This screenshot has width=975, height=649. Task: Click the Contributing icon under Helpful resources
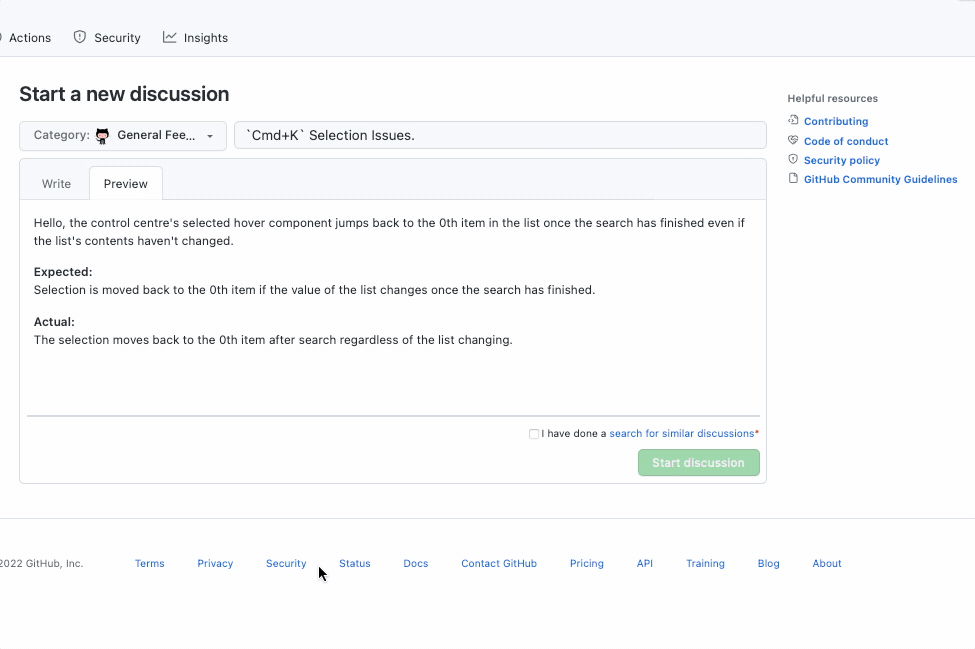pyautogui.click(x=793, y=121)
